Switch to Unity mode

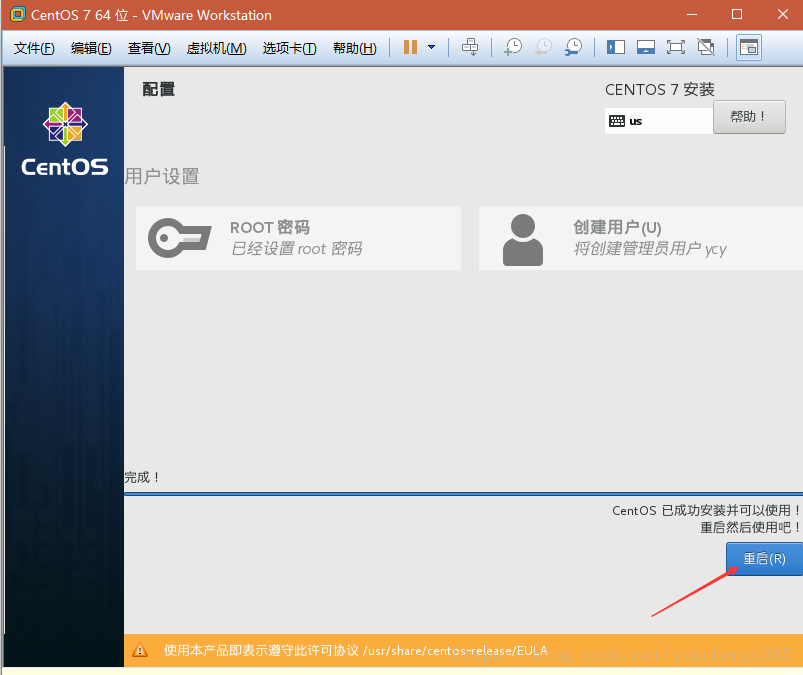coord(706,48)
